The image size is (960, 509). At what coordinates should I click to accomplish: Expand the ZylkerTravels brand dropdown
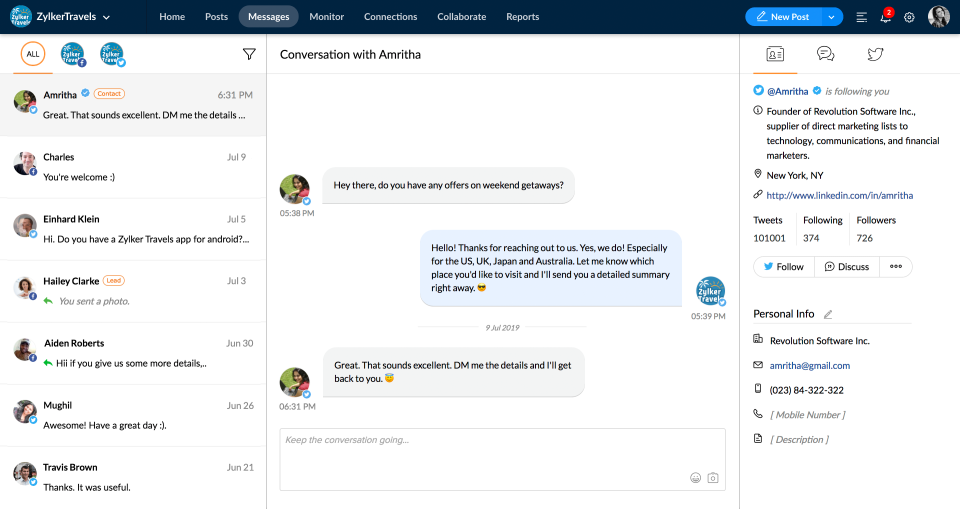[107, 17]
